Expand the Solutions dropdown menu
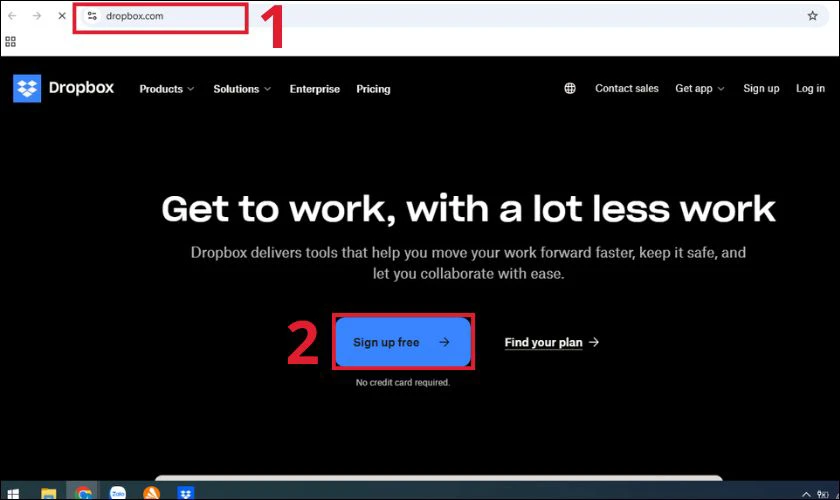840x500 pixels. (242, 89)
